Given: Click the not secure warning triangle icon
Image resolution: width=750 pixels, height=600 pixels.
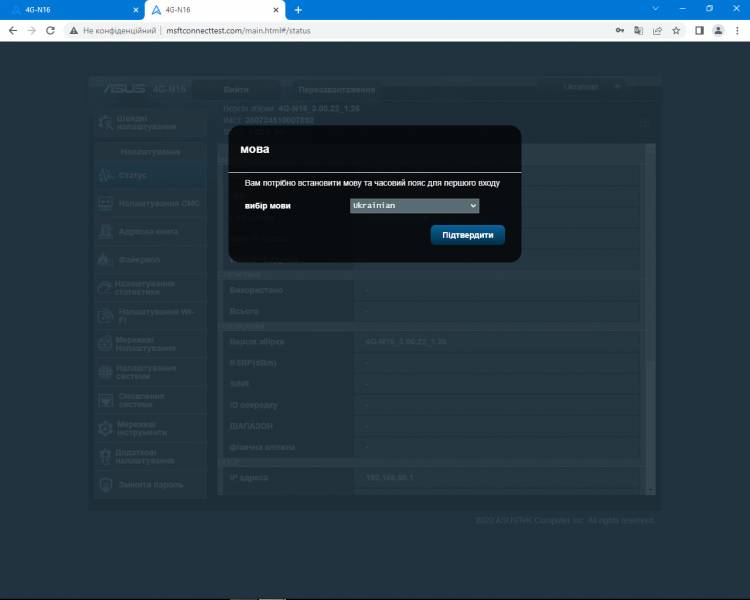Looking at the screenshot, I should [73, 31].
